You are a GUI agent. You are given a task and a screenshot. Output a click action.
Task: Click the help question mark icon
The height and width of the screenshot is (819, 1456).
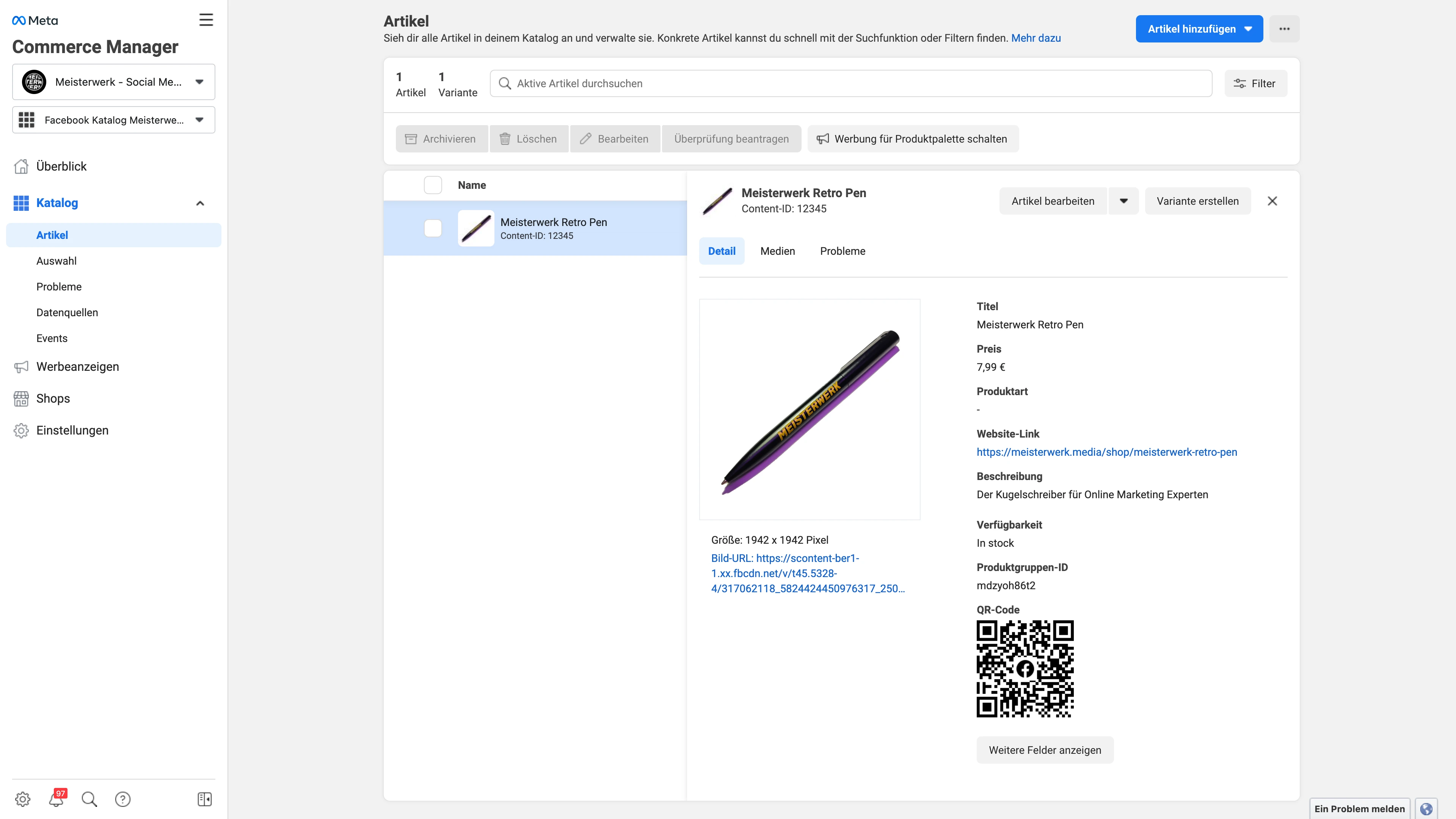[x=122, y=799]
